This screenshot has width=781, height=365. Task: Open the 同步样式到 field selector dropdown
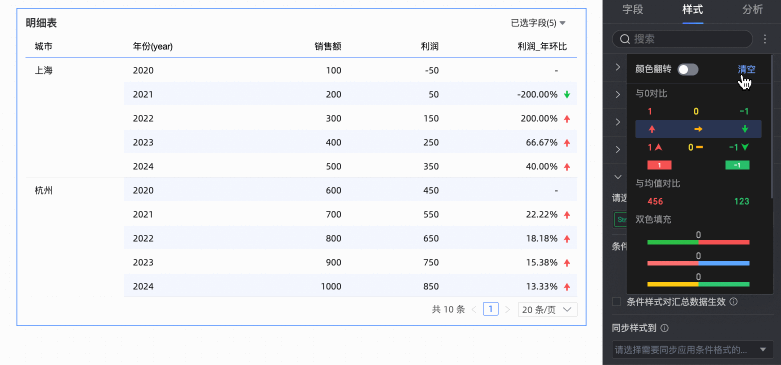(692, 350)
